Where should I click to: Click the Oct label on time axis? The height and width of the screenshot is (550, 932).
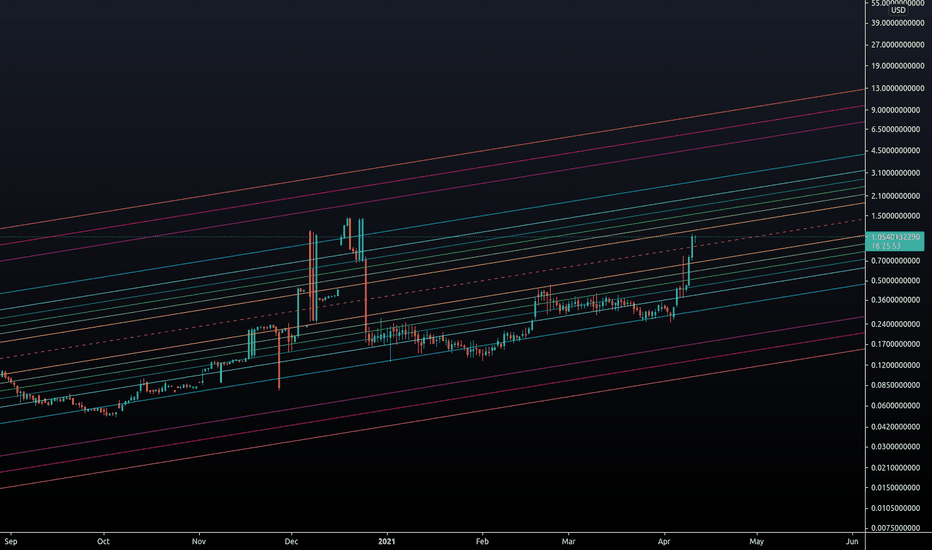(103, 542)
